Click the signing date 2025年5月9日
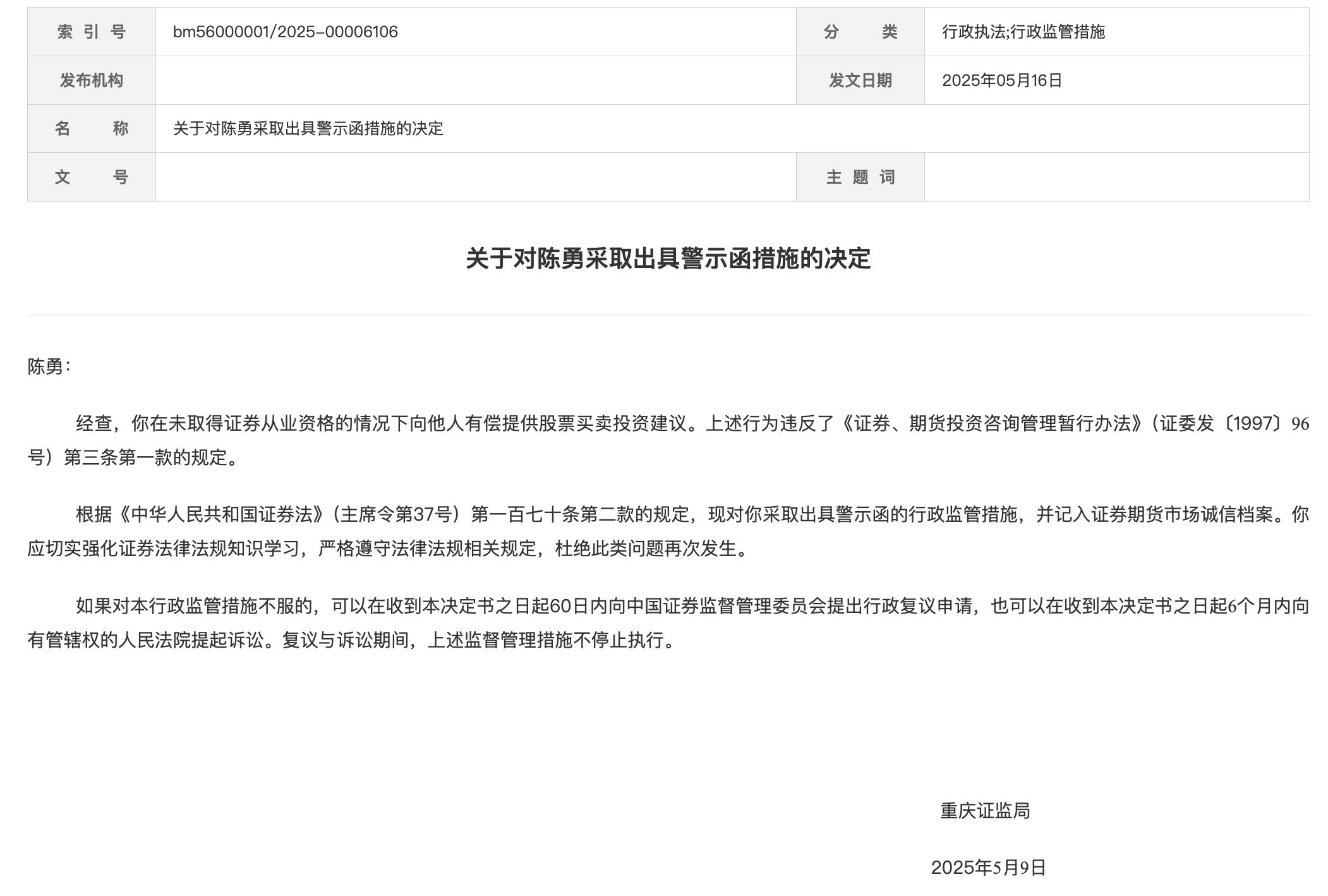The width and height of the screenshot is (1328, 896). tap(988, 868)
